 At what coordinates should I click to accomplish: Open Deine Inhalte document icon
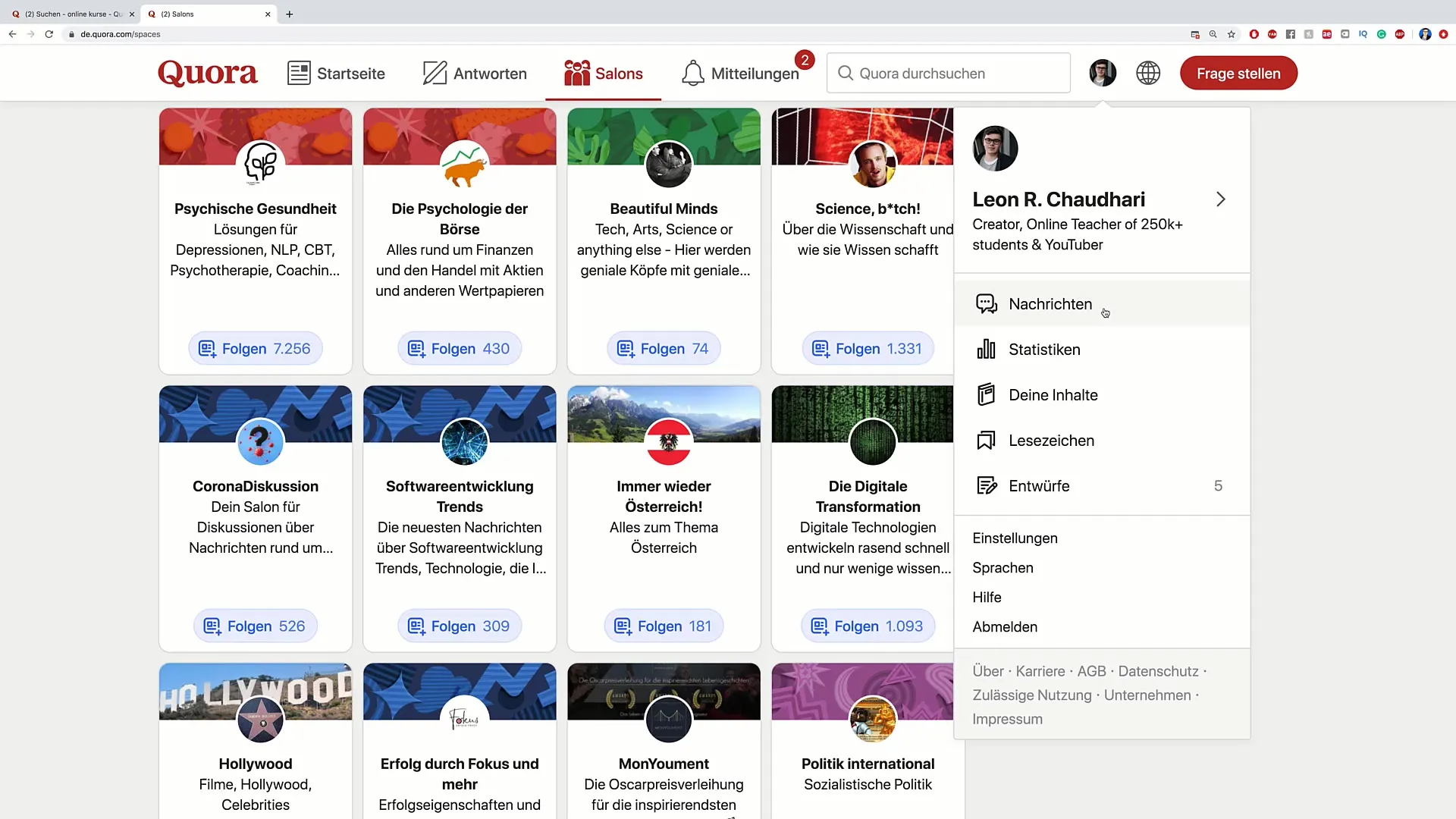(x=986, y=395)
